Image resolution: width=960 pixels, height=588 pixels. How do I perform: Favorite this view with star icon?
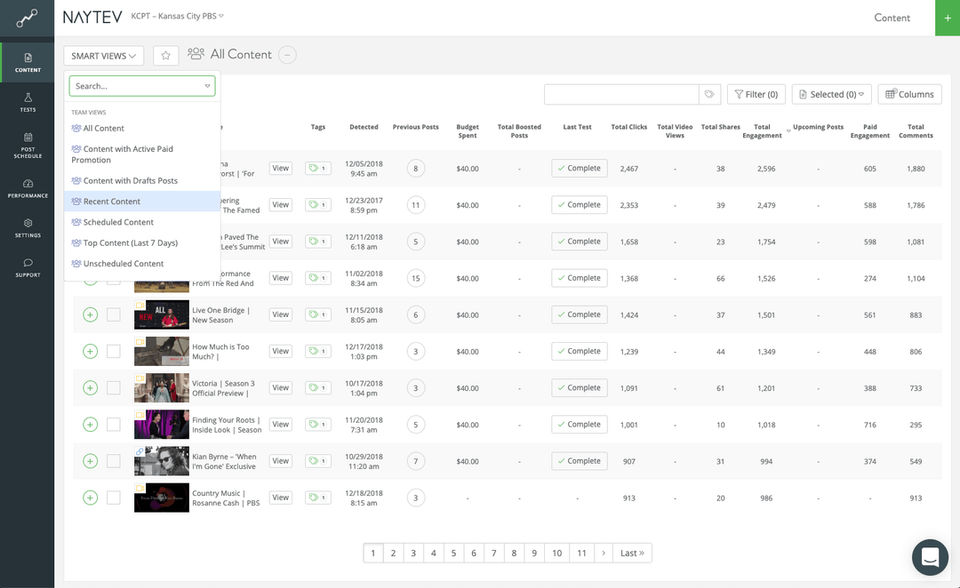165,56
